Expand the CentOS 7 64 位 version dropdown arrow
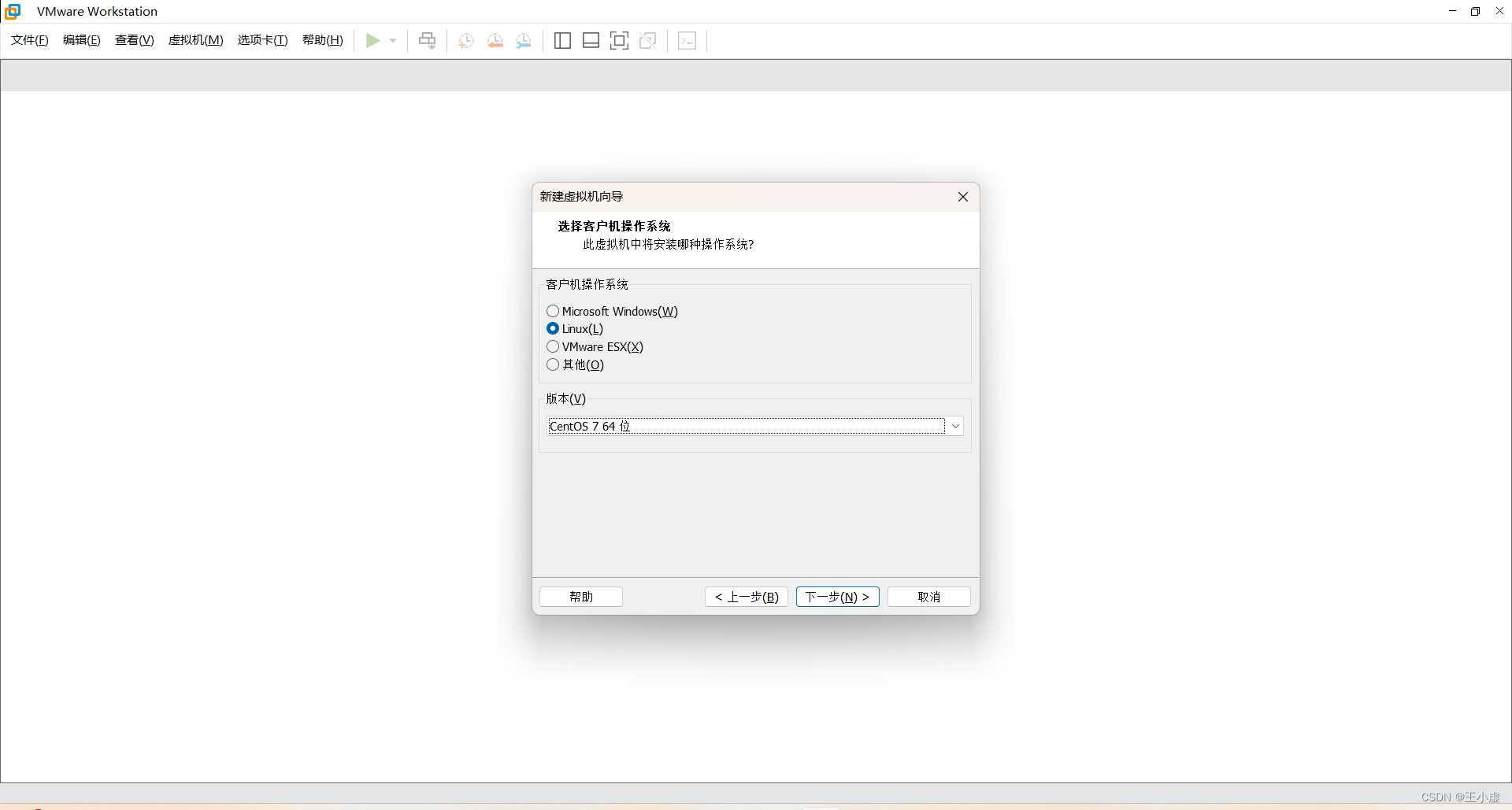 point(955,427)
